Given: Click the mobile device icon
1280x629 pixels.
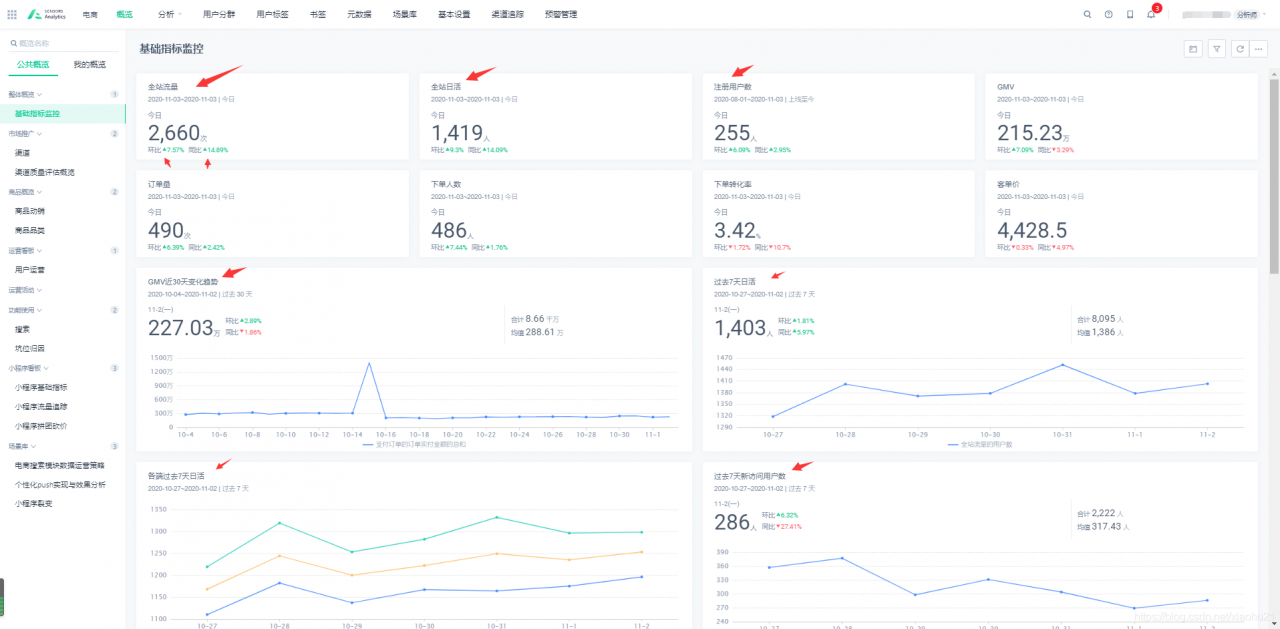Looking at the screenshot, I should pos(1130,14).
